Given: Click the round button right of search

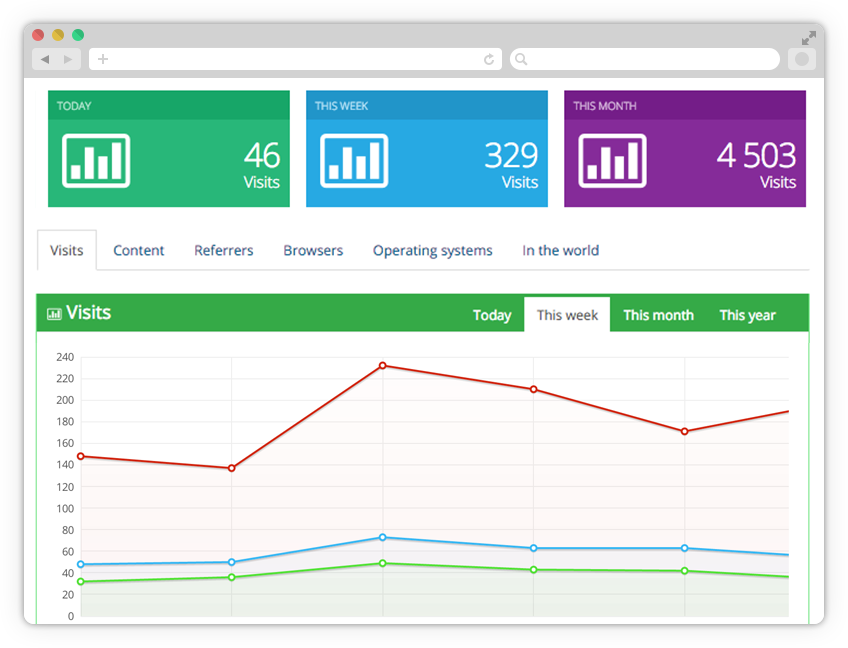Looking at the screenshot, I should [x=801, y=59].
